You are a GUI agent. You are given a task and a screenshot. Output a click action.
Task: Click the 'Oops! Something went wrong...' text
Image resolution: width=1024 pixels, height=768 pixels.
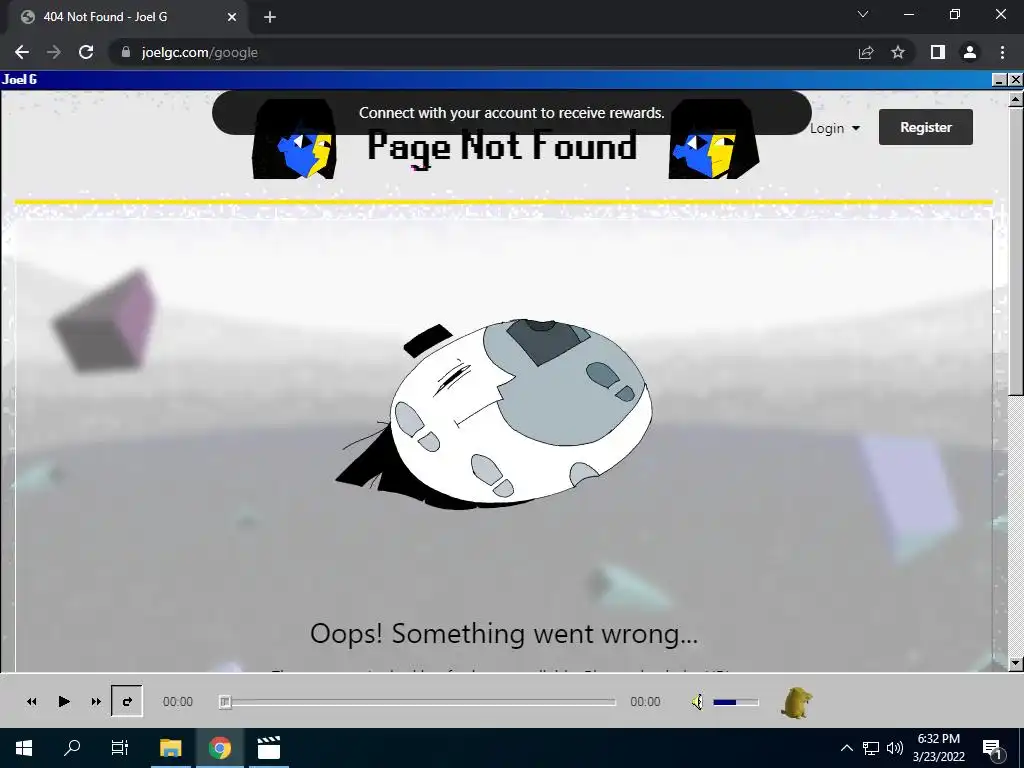(504, 633)
